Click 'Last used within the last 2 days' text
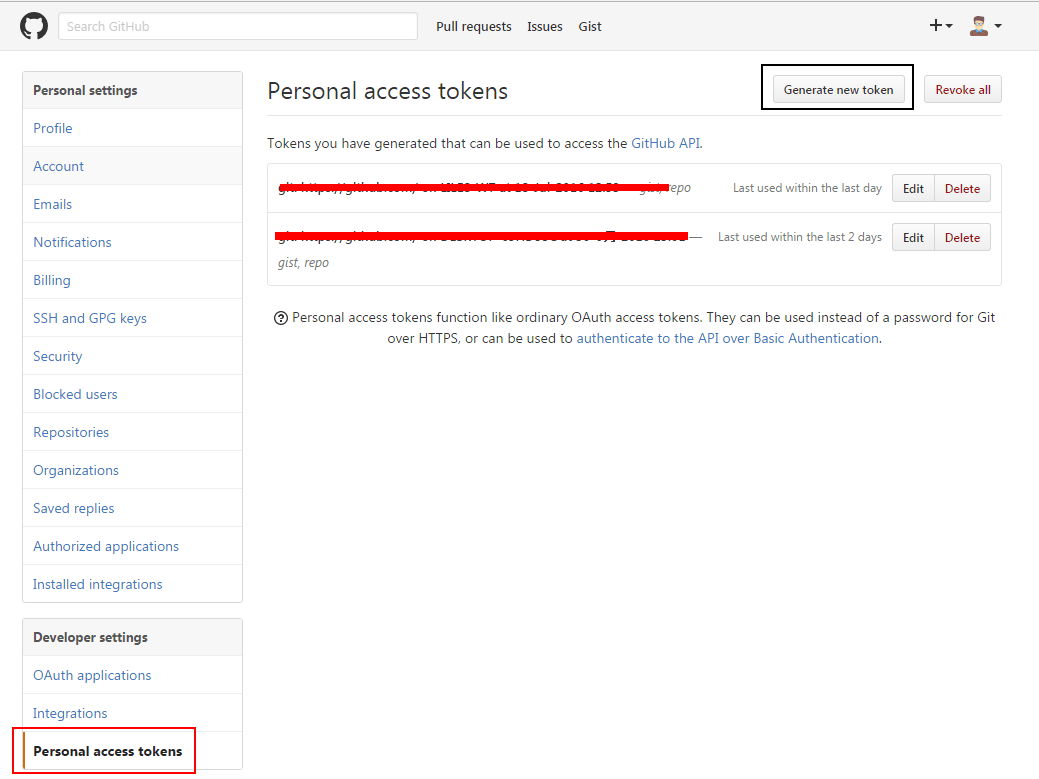Screen dimensions: 1039x779 [800, 237]
